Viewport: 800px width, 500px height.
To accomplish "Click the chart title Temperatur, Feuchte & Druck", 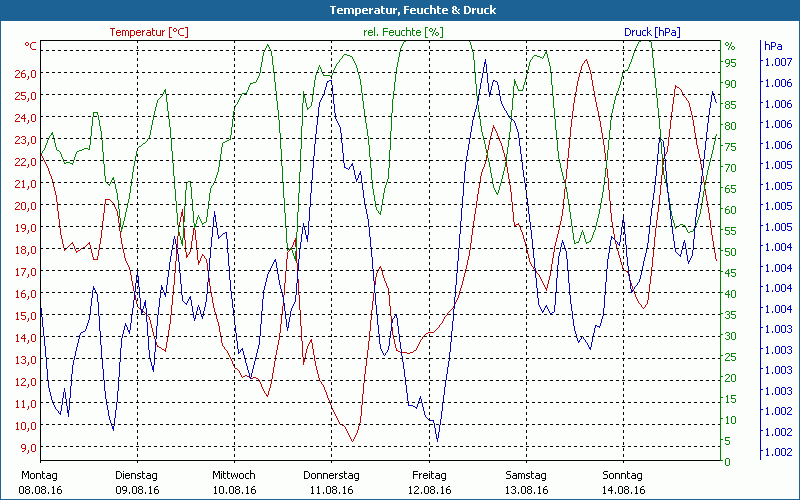I will point(399,10).
